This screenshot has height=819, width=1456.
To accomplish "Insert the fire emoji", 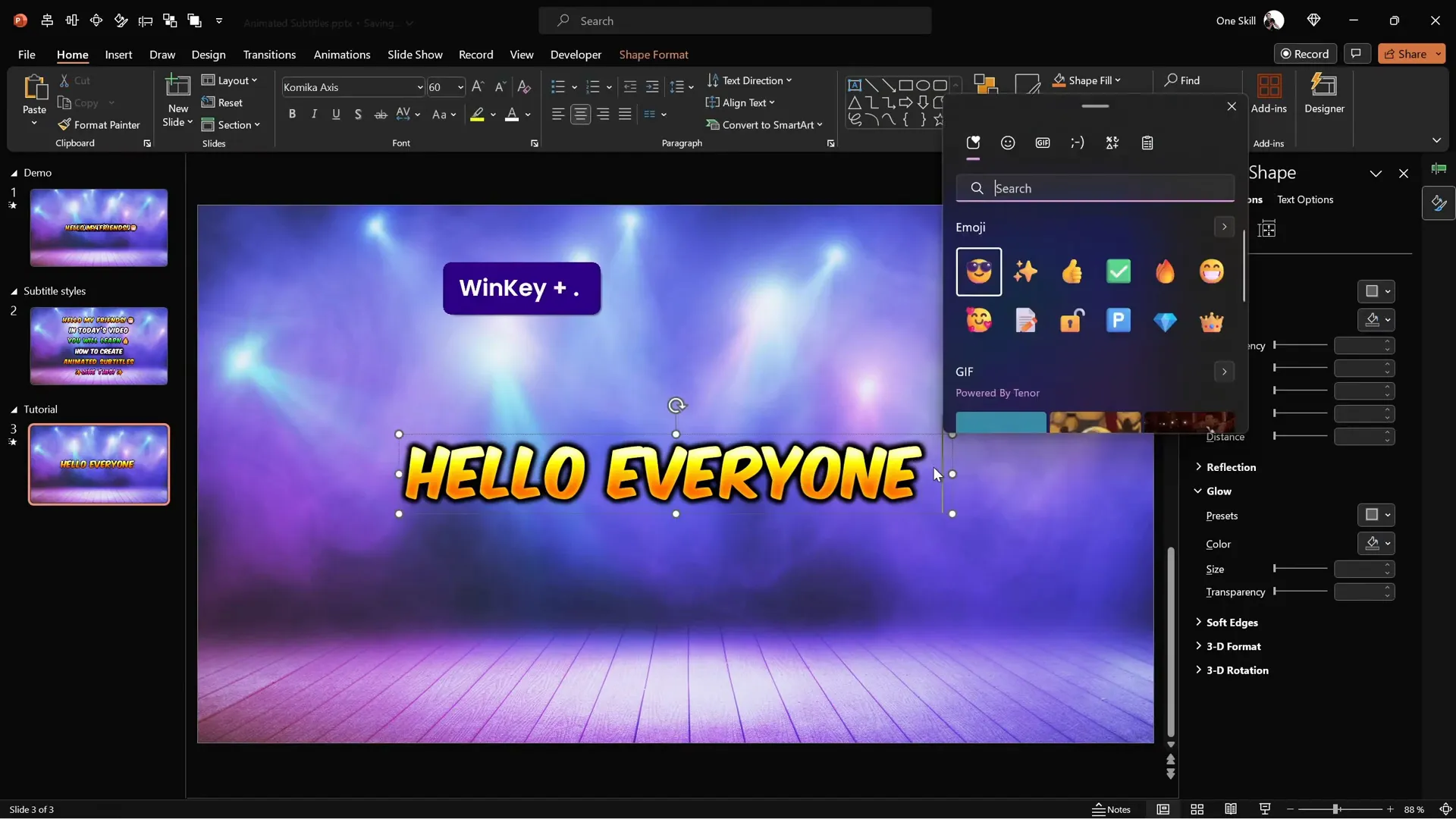I will point(1165,271).
